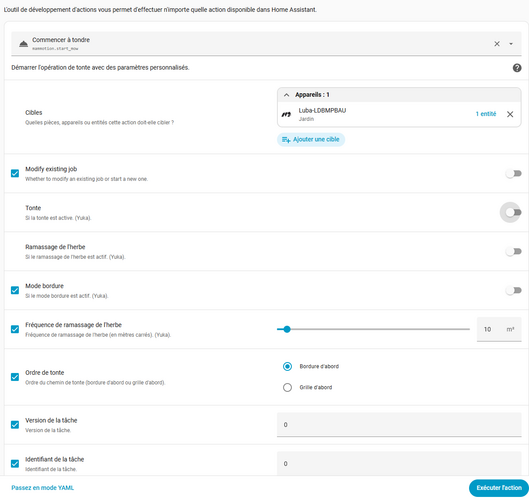The height and width of the screenshot is (500, 529).
Task: Uncheck the Mode bordure checkbox
Action: tap(15, 290)
